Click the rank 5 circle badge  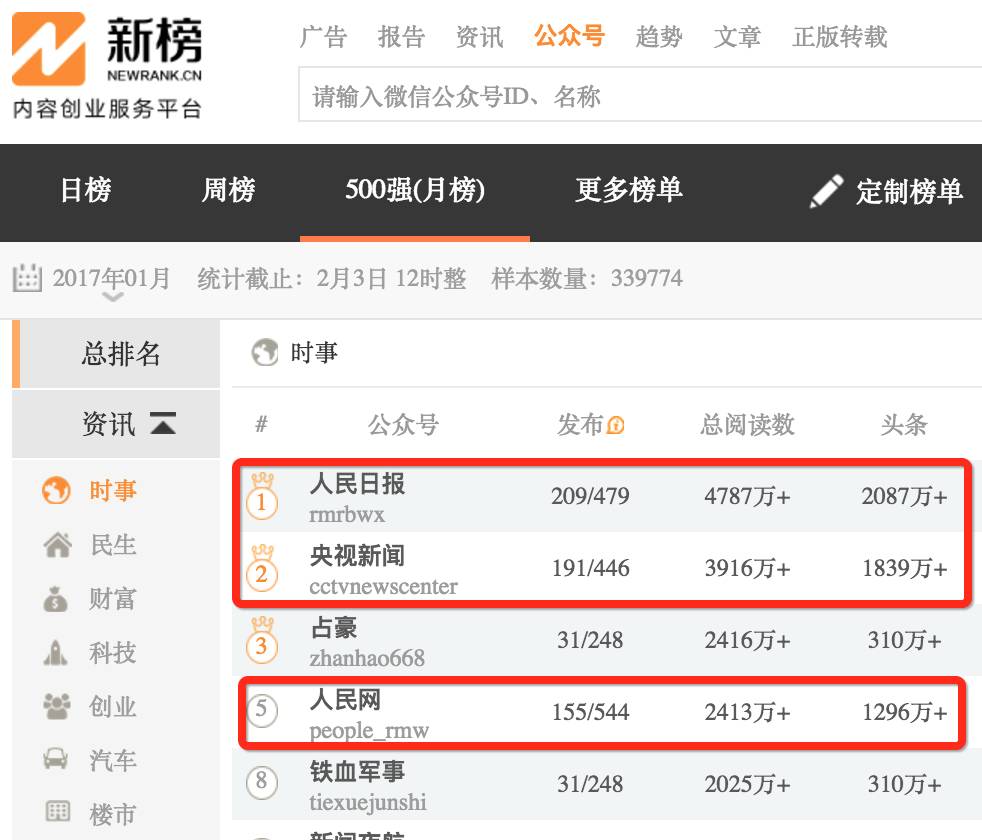[x=262, y=710]
